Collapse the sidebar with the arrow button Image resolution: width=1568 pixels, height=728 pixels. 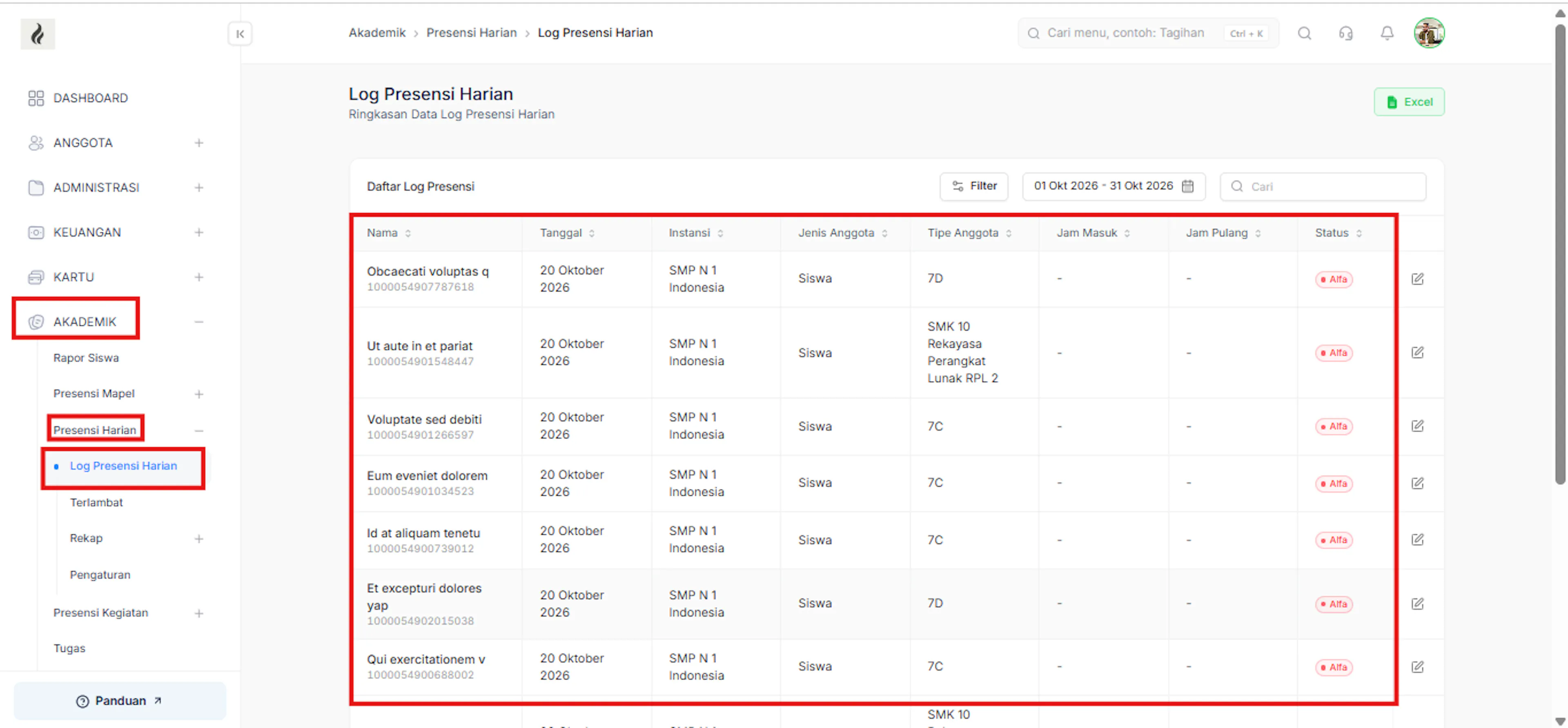point(240,33)
